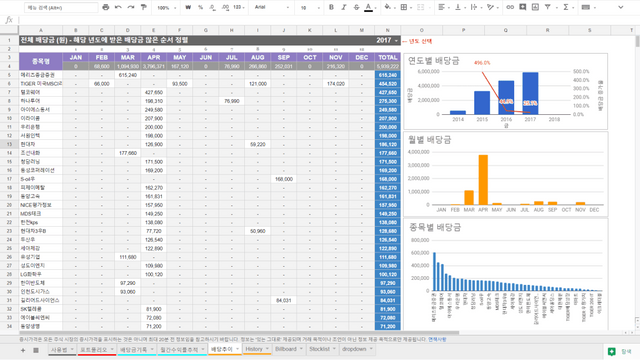Open horizontal align options
The height and width of the screenshot is (360, 640).
click(443, 7)
